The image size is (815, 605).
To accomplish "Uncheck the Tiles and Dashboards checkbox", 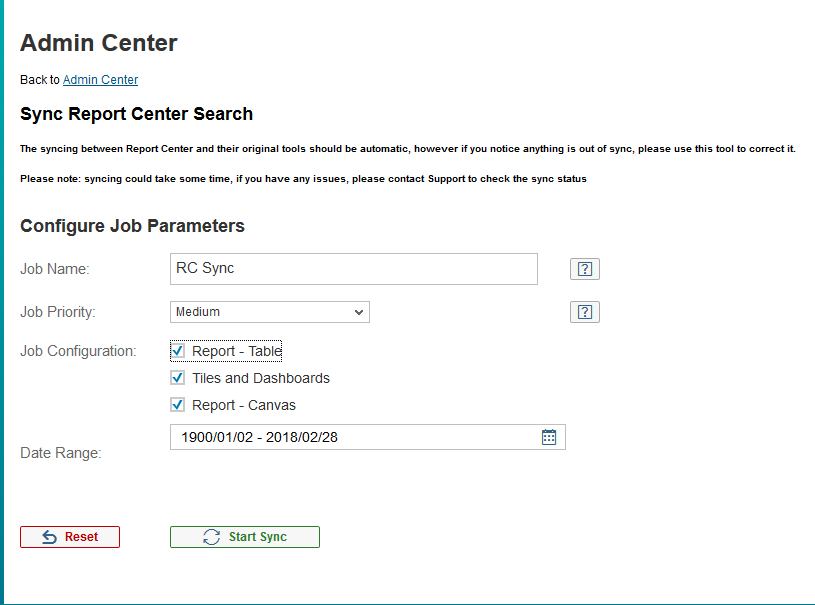I will coord(178,377).
